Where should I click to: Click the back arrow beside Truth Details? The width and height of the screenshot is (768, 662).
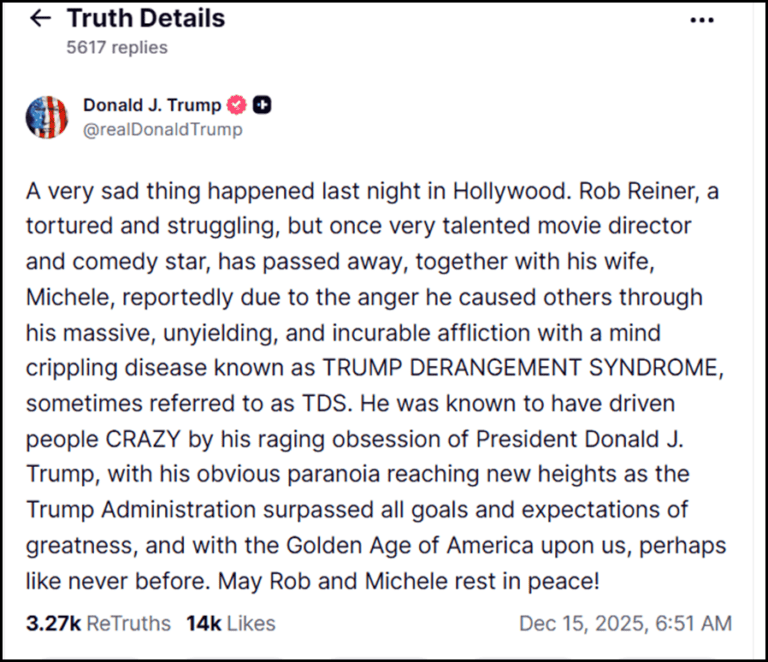(x=40, y=19)
